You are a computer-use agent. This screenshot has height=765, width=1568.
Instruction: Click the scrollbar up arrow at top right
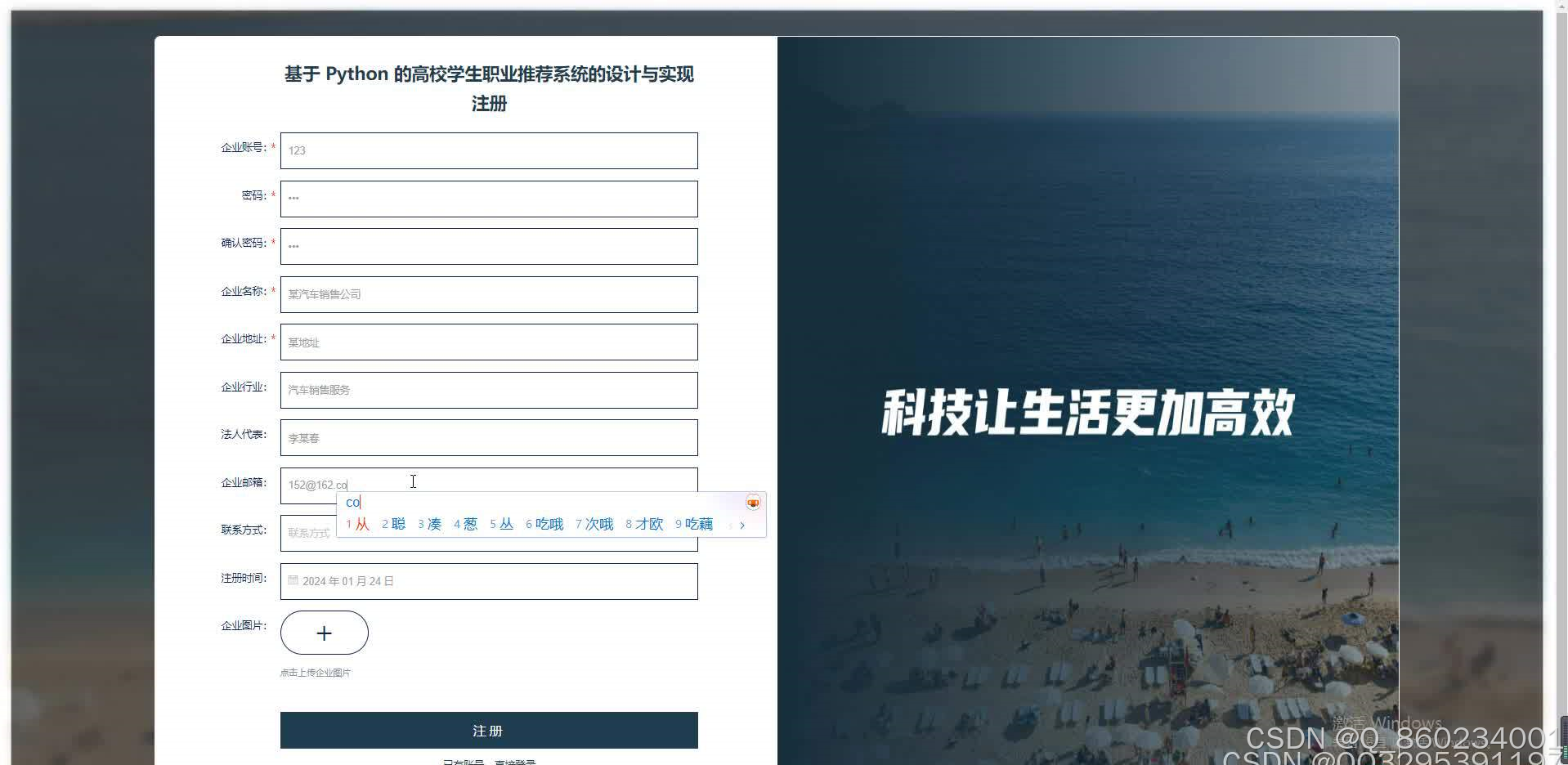click(x=1560, y=7)
